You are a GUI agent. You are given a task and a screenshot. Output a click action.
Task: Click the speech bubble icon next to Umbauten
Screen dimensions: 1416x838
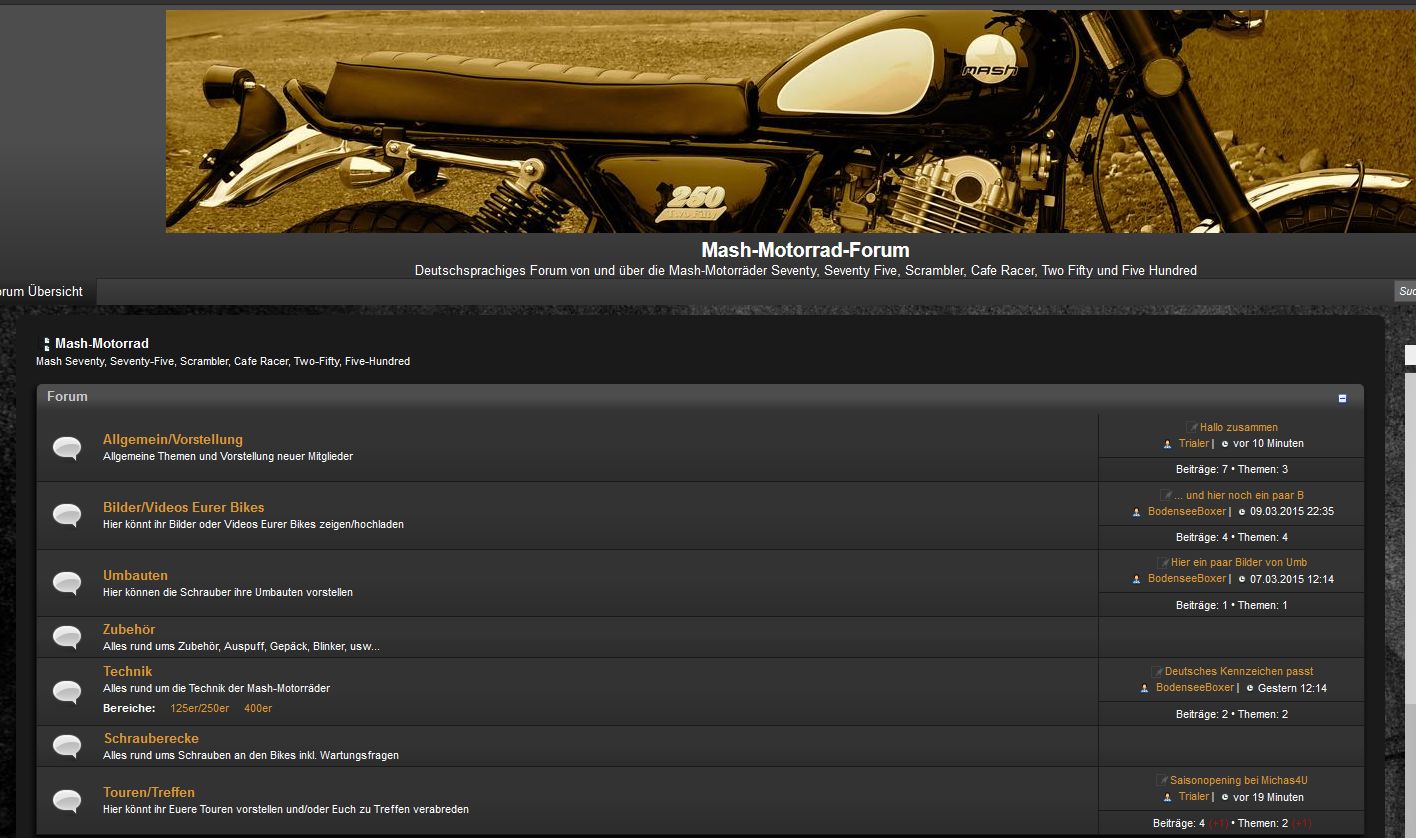67,583
